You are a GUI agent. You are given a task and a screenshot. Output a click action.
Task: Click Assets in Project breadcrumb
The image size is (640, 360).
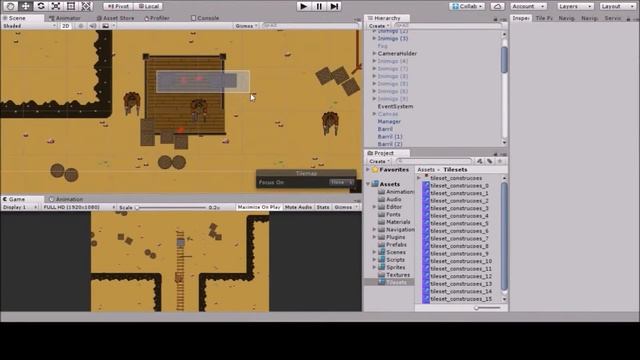(426, 169)
